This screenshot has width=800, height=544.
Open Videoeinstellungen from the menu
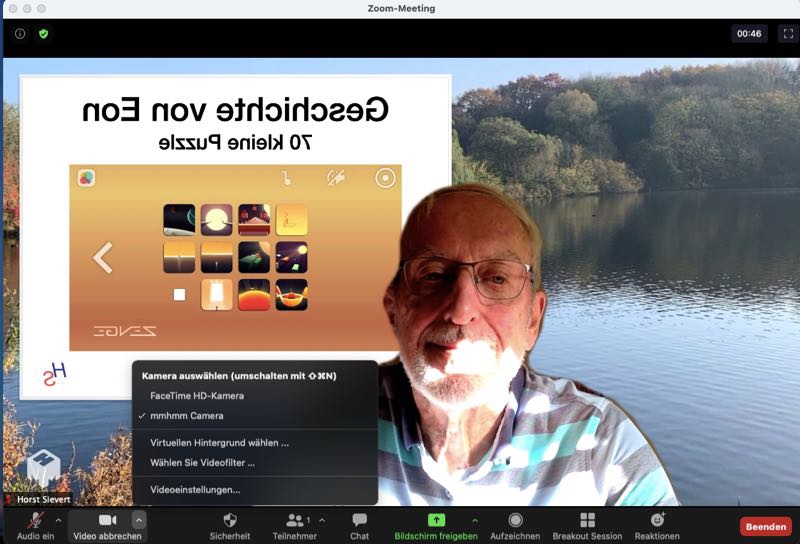pos(195,490)
